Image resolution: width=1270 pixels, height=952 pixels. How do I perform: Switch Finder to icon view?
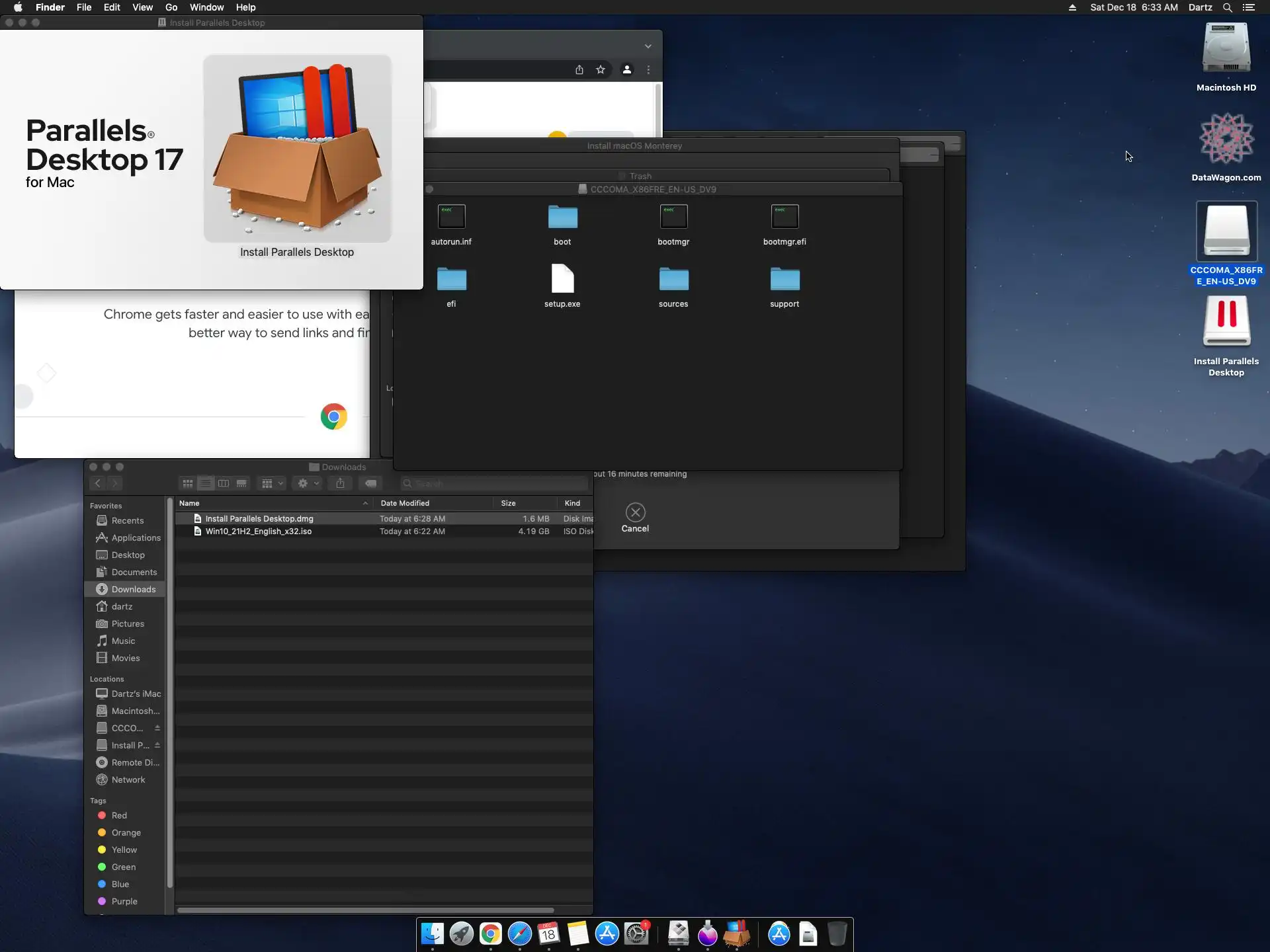pos(188,483)
